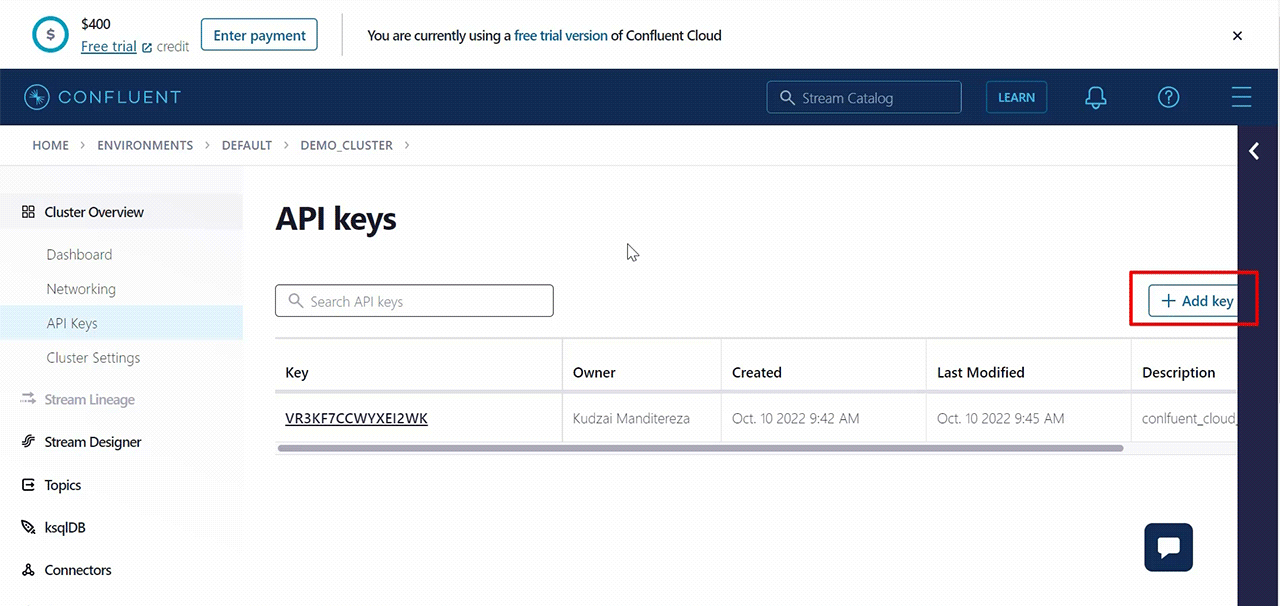Click the Stream Catalog search icon
1280x606 pixels.
(787, 98)
